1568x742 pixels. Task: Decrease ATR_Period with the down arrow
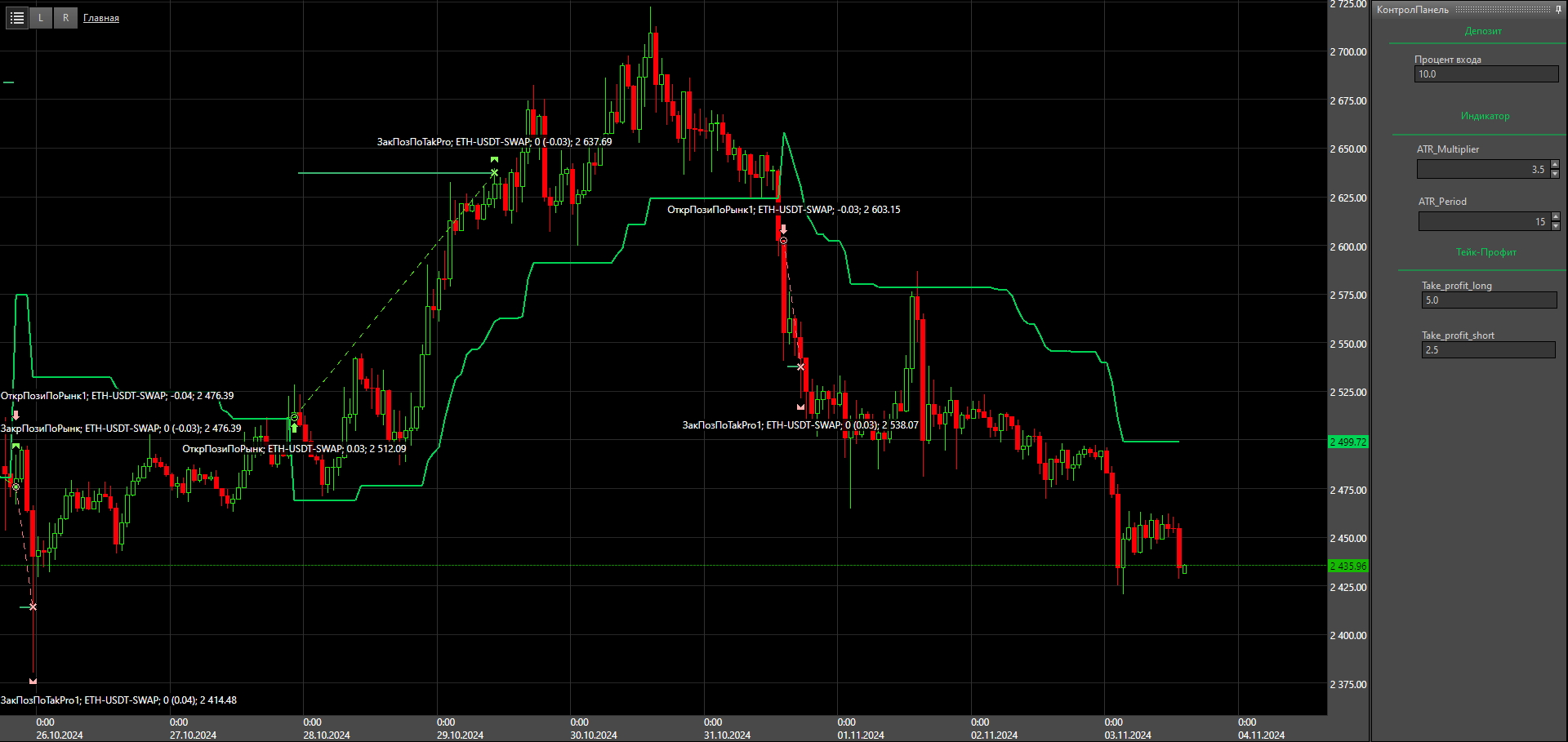1555,226
